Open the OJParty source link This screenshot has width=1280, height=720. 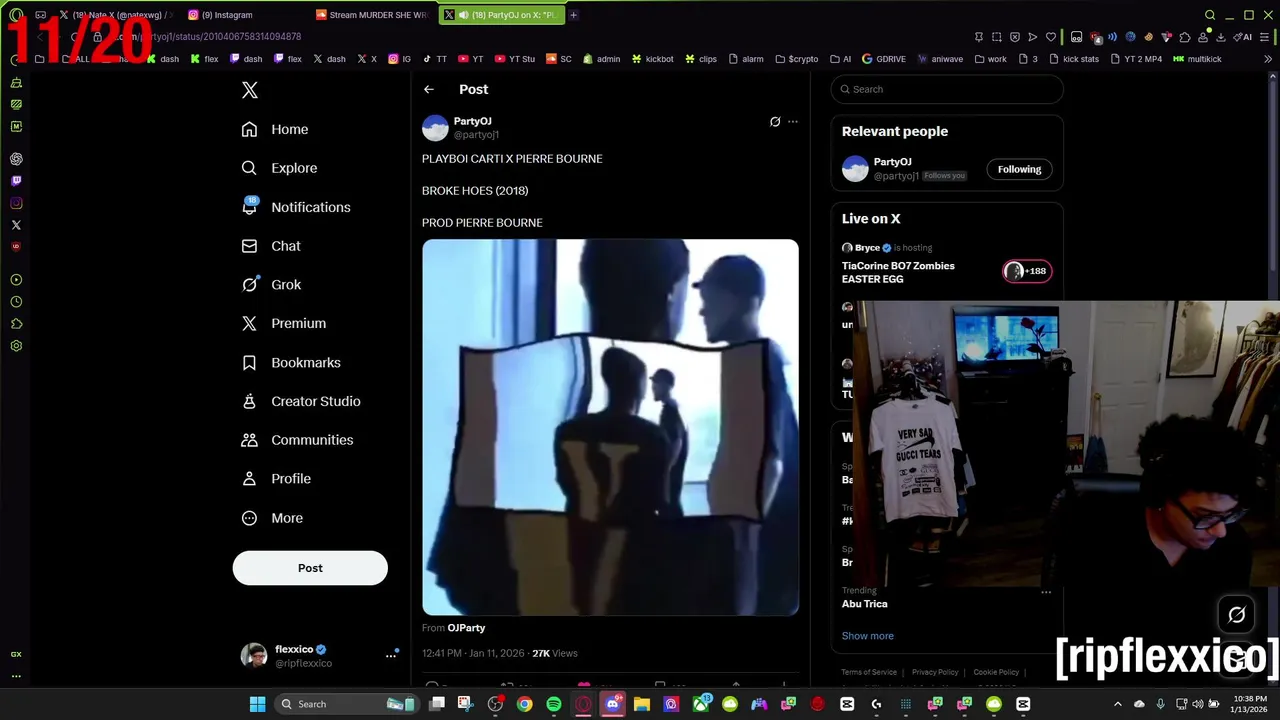click(x=466, y=628)
